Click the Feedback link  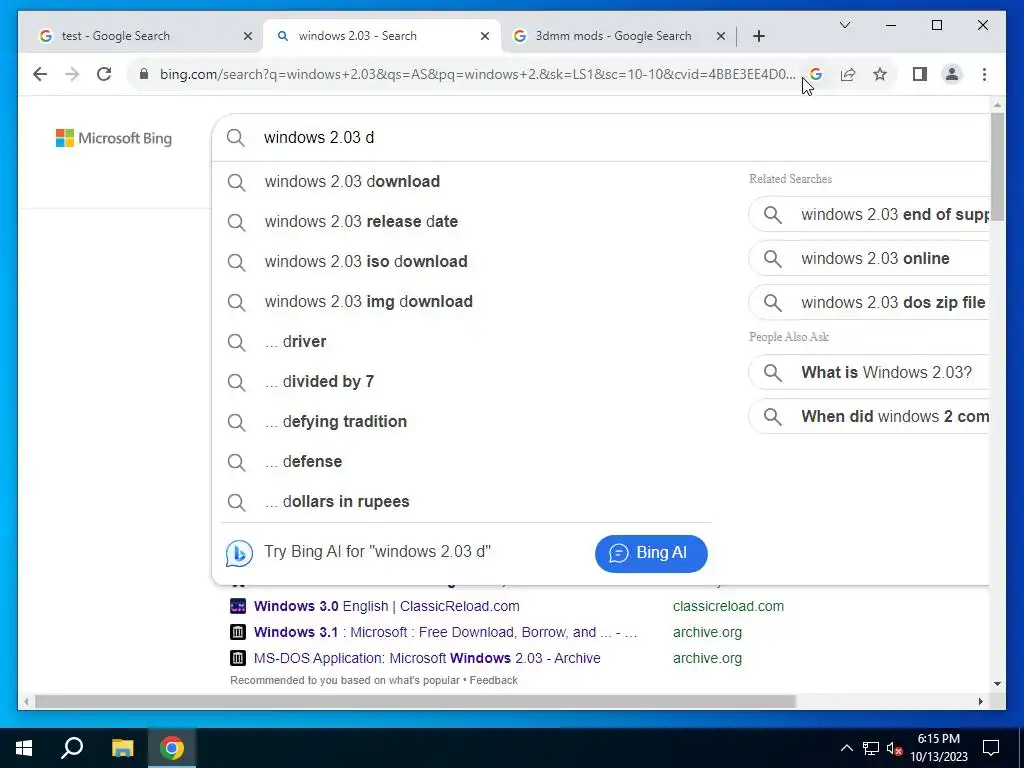click(494, 680)
